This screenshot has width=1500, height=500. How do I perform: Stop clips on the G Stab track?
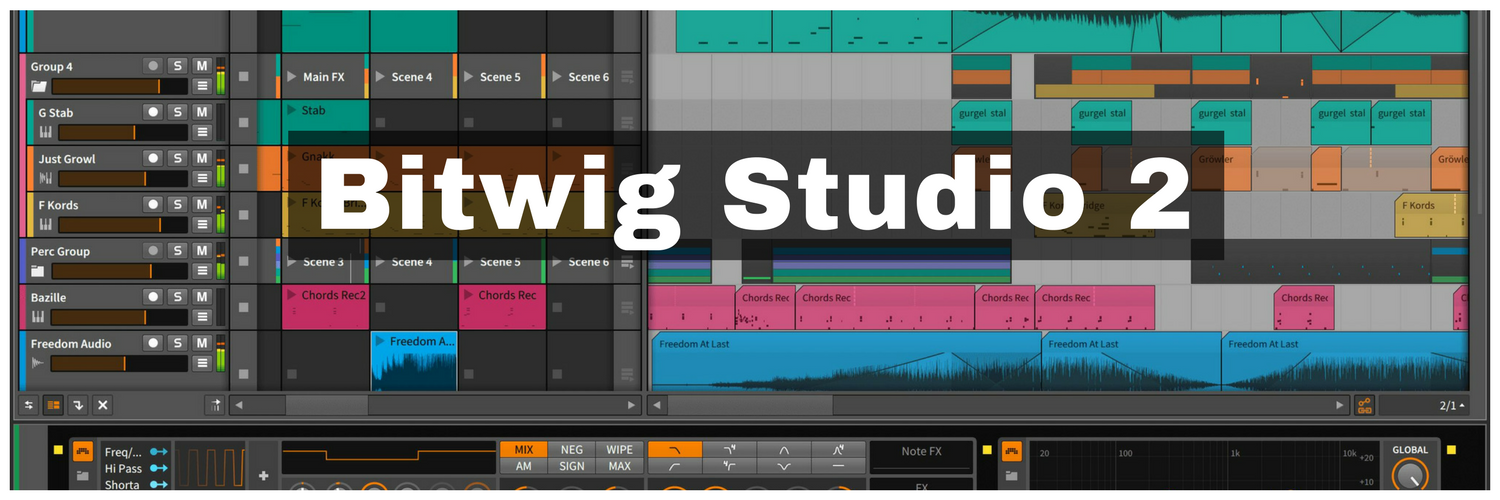(243, 123)
